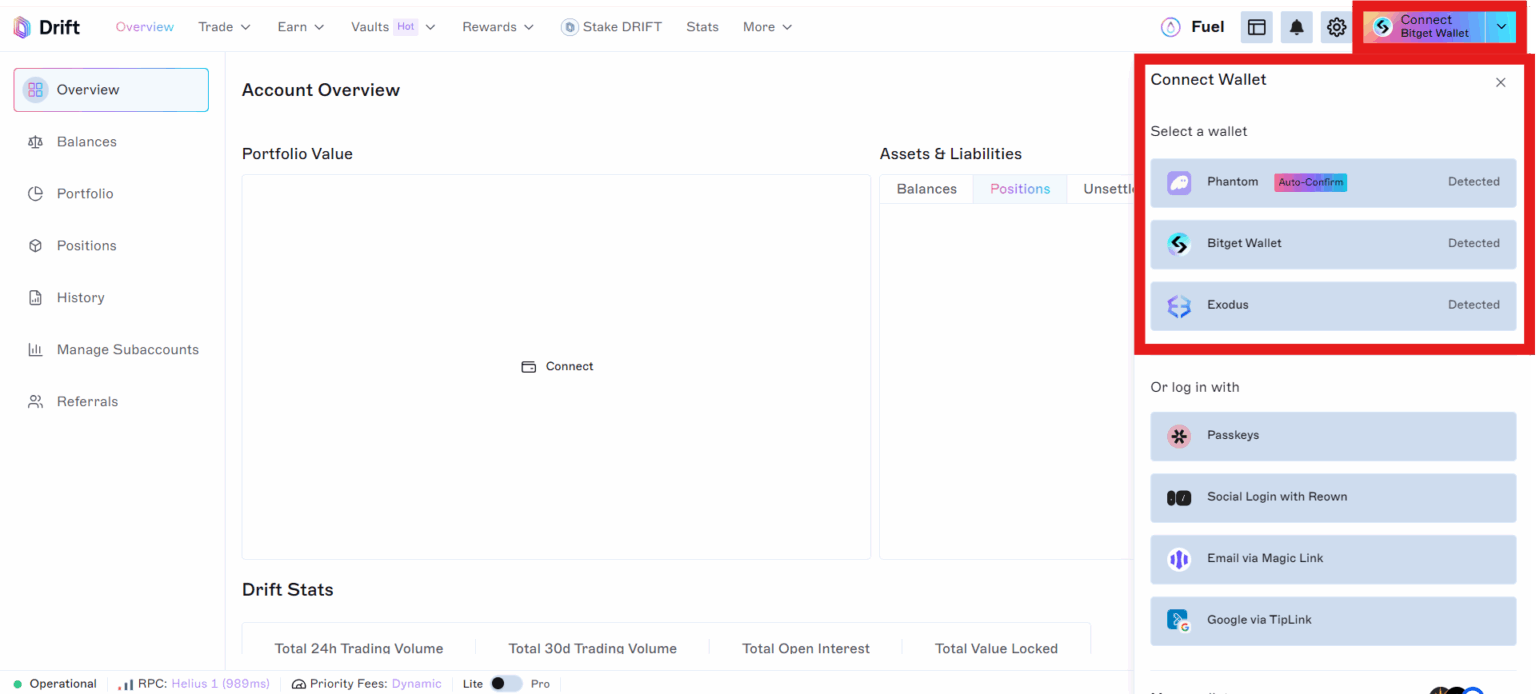Open the notifications bell
Image resolution: width=1536 pixels, height=694 pixels.
[x=1296, y=27]
